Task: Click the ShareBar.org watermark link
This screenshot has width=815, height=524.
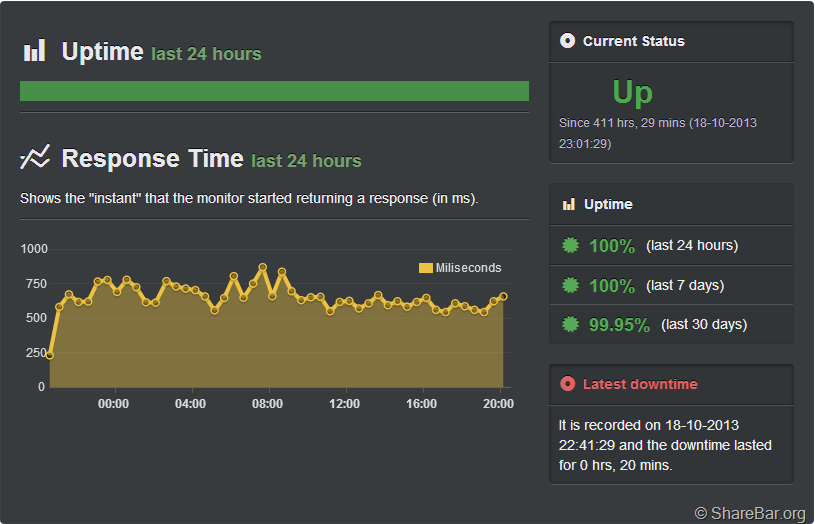Action: click(x=750, y=513)
